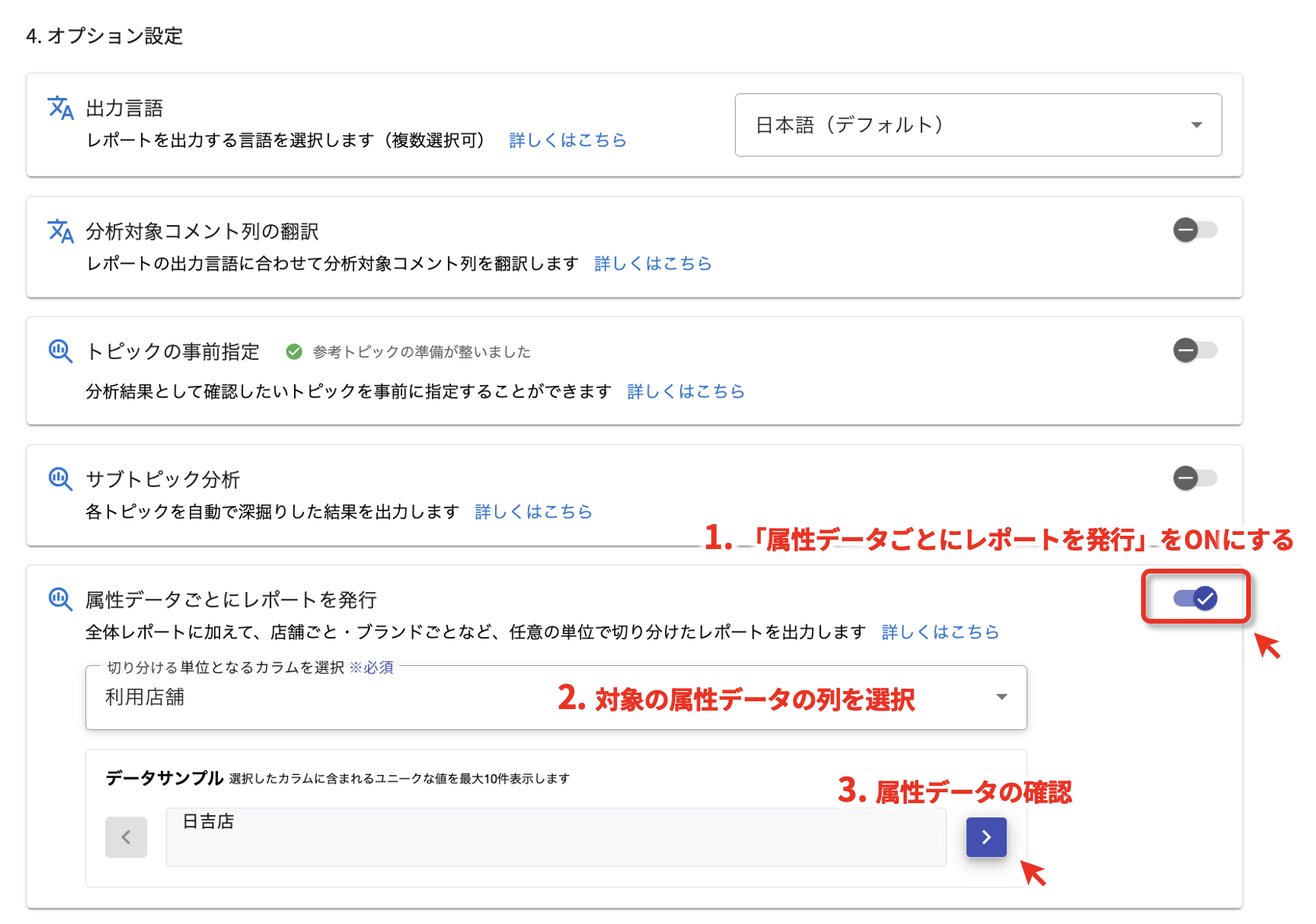Image resolution: width=1316 pixels, height=924 pixels.
Task: Click the green checkmark status icon
Action: (294, 352)
